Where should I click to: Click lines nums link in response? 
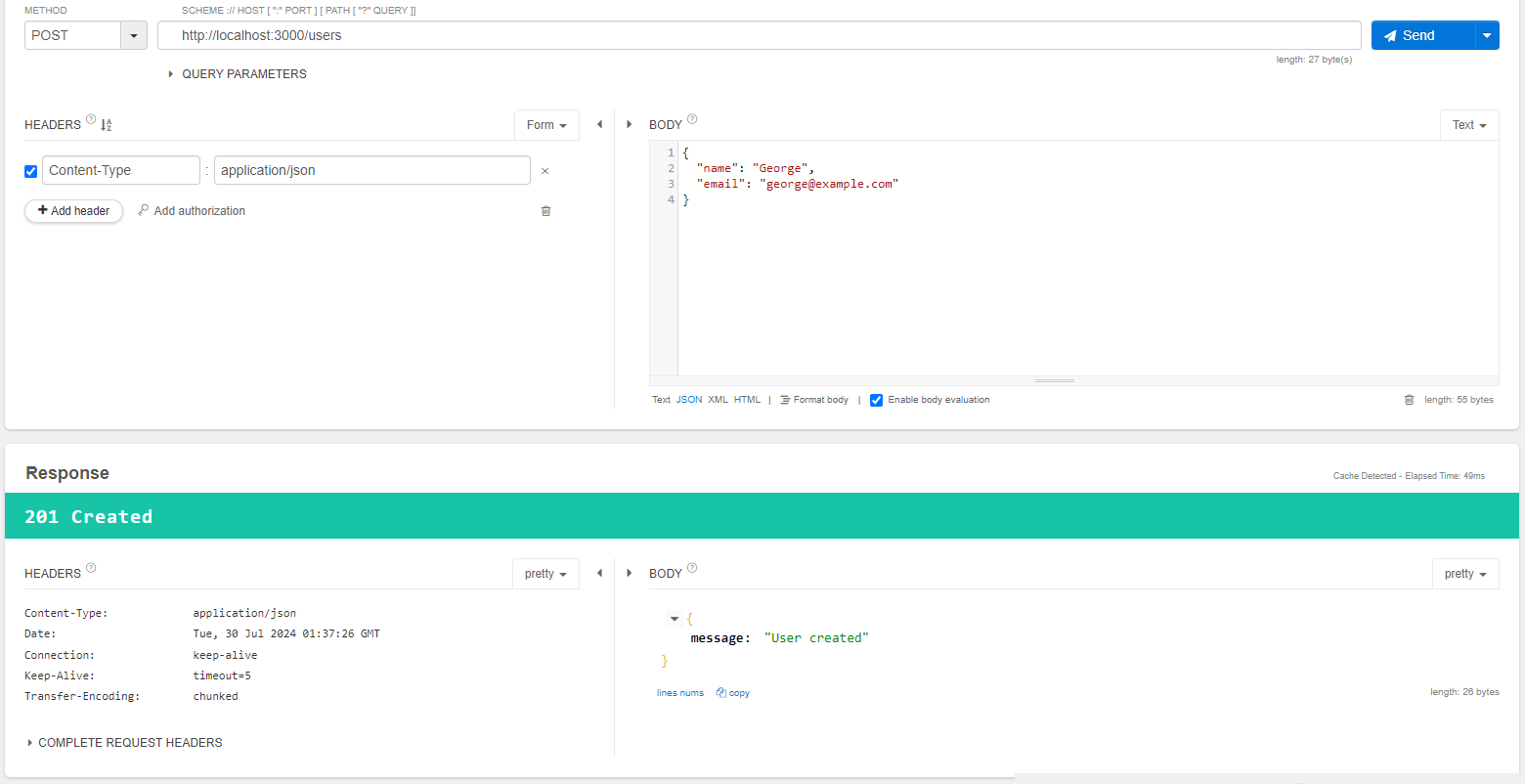(x=680, y=693)
